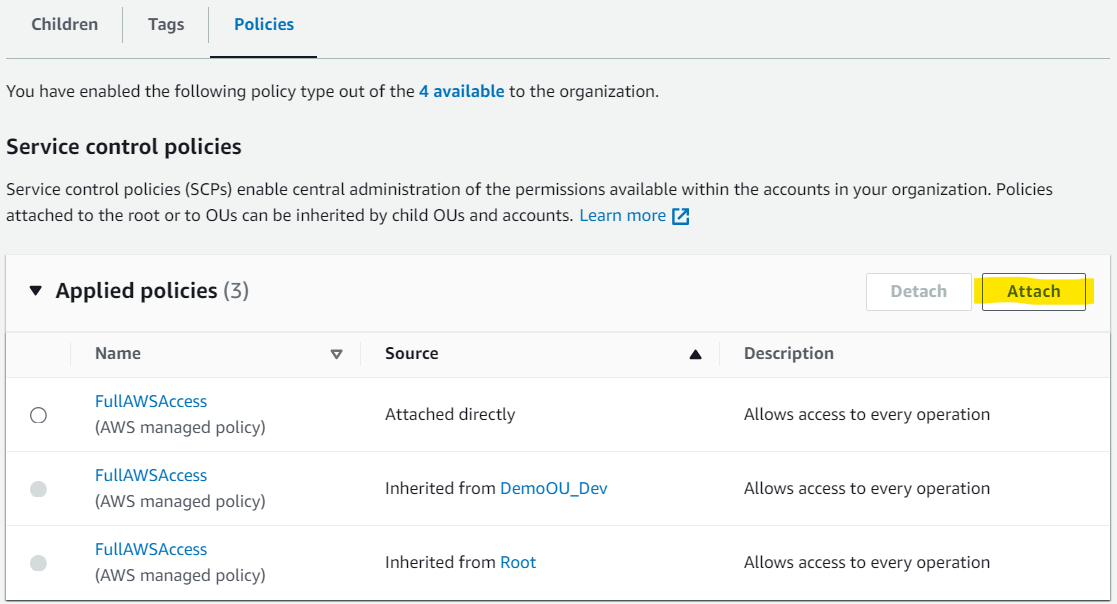
Task: Click the Attach button
Action: point(1034,291)
